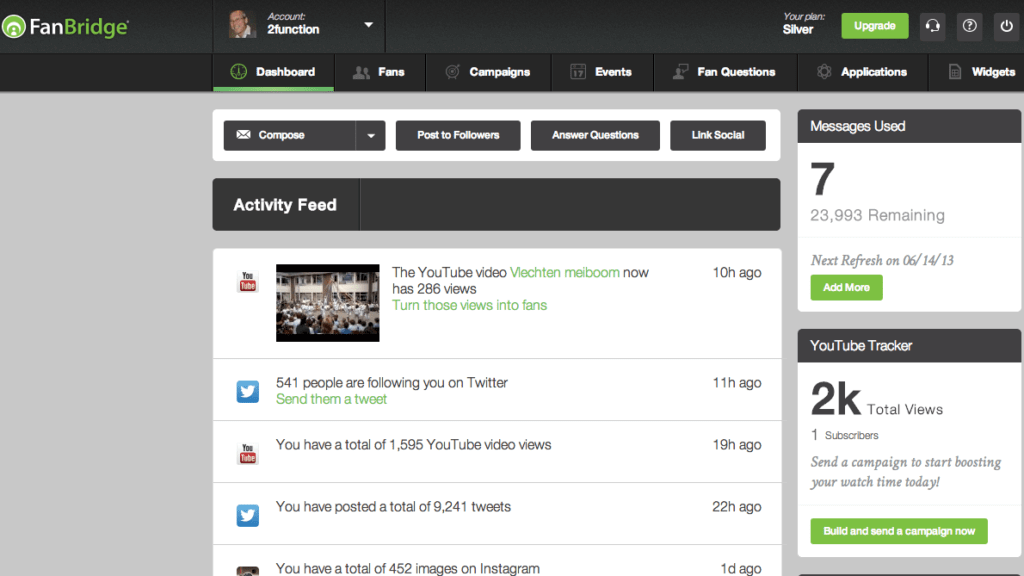Viewport: 1024px width, 576px height.
Task: Click Post to Followers button
Action: pos(458,135)
